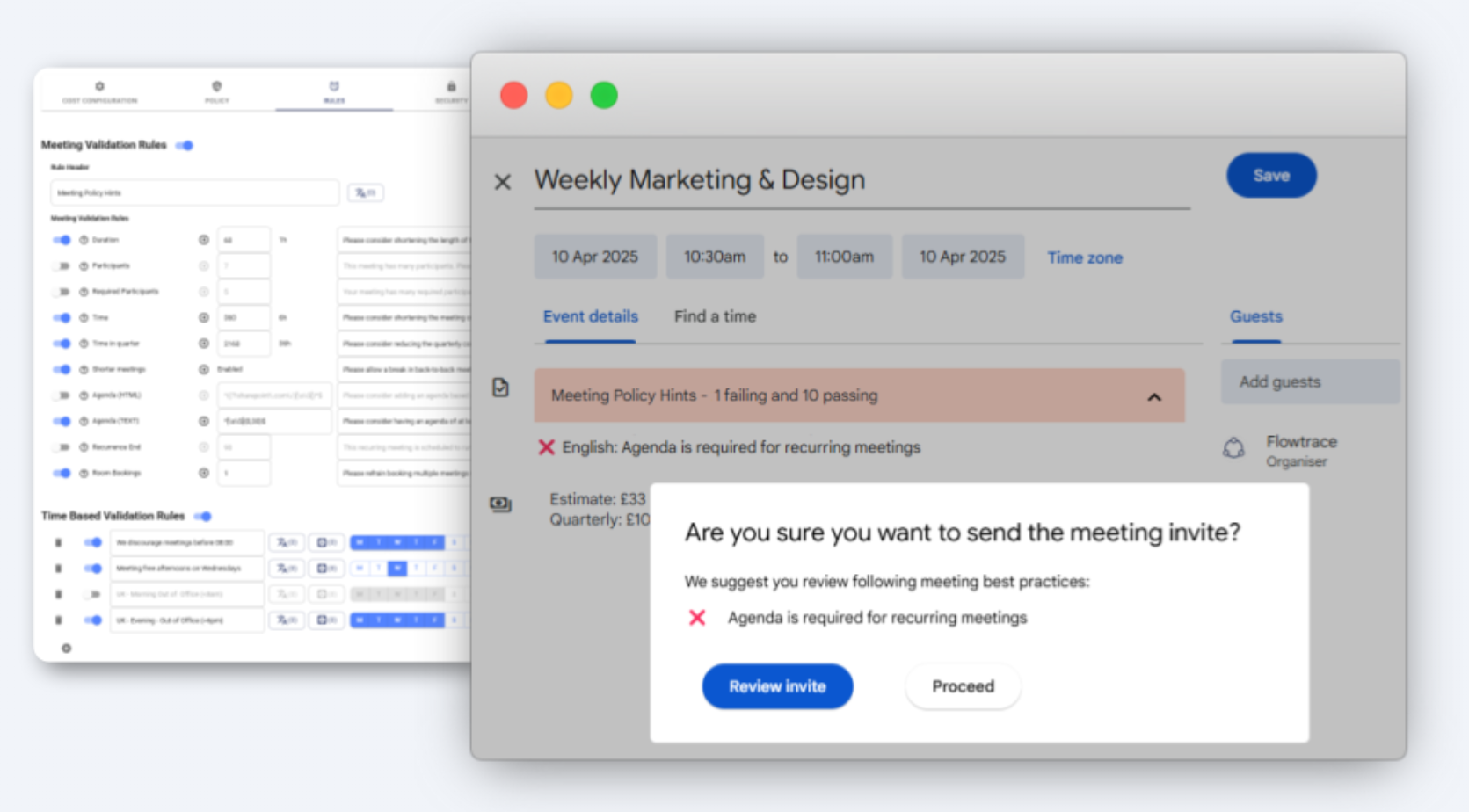Add a new time based rule with plus icon
Screen dimensions: 1469x812
[66, 649]
